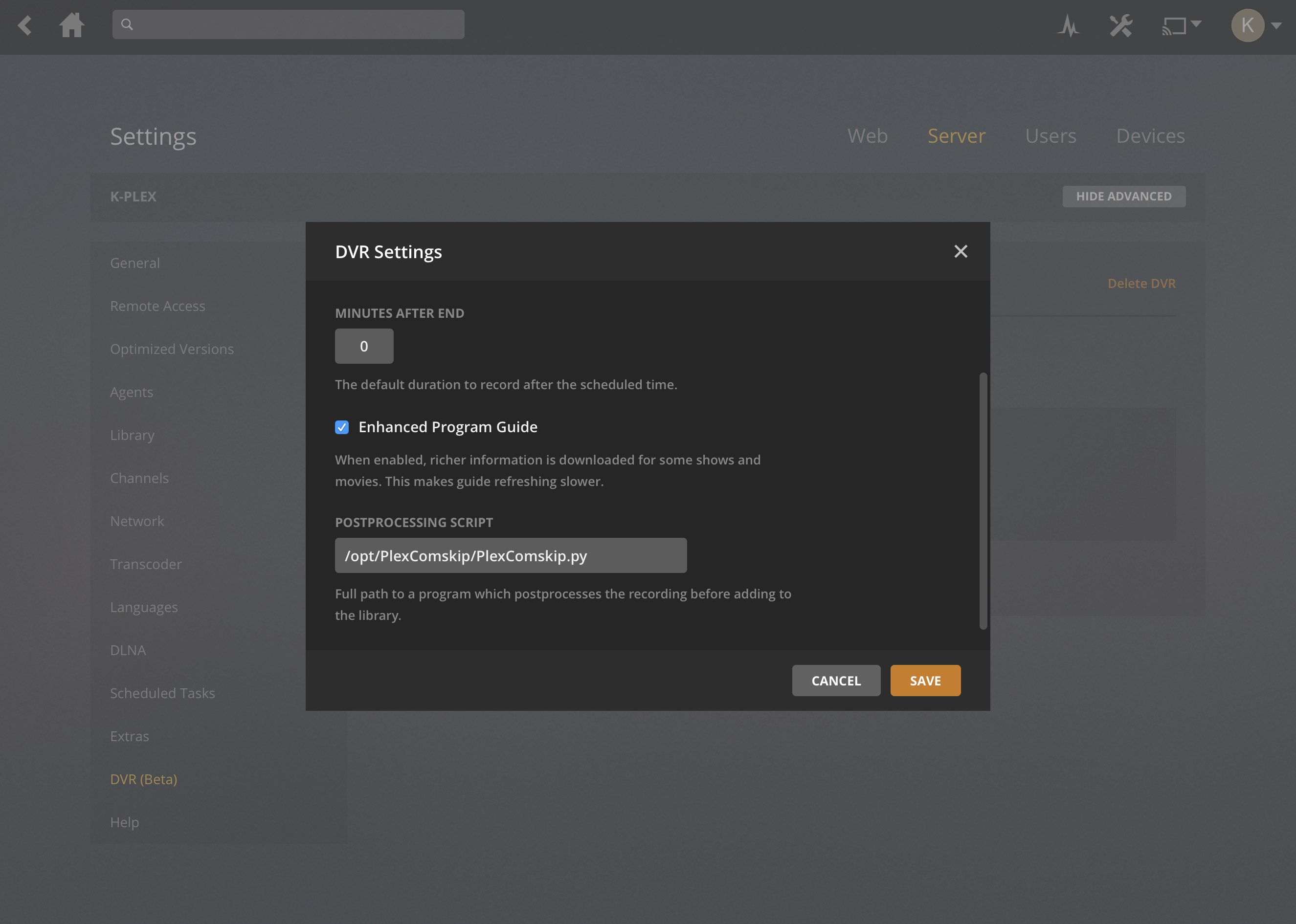Viewport: 1296px width, 924px height.
Task: Open the Devices tab
Action: pos(1150,136)
